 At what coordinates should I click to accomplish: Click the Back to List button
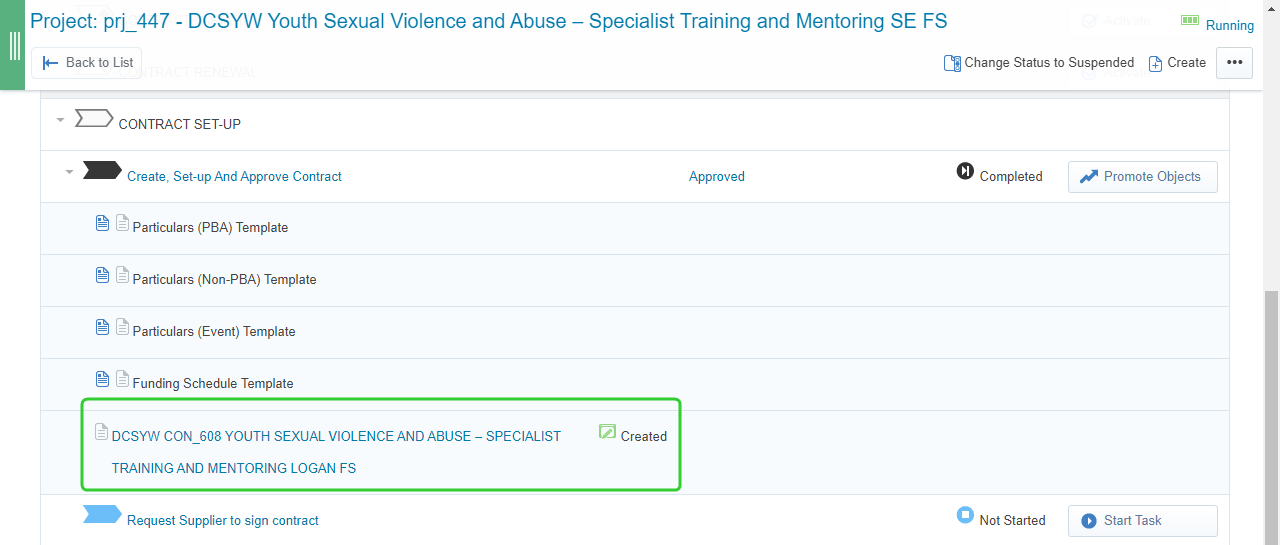tap(87, 62)
